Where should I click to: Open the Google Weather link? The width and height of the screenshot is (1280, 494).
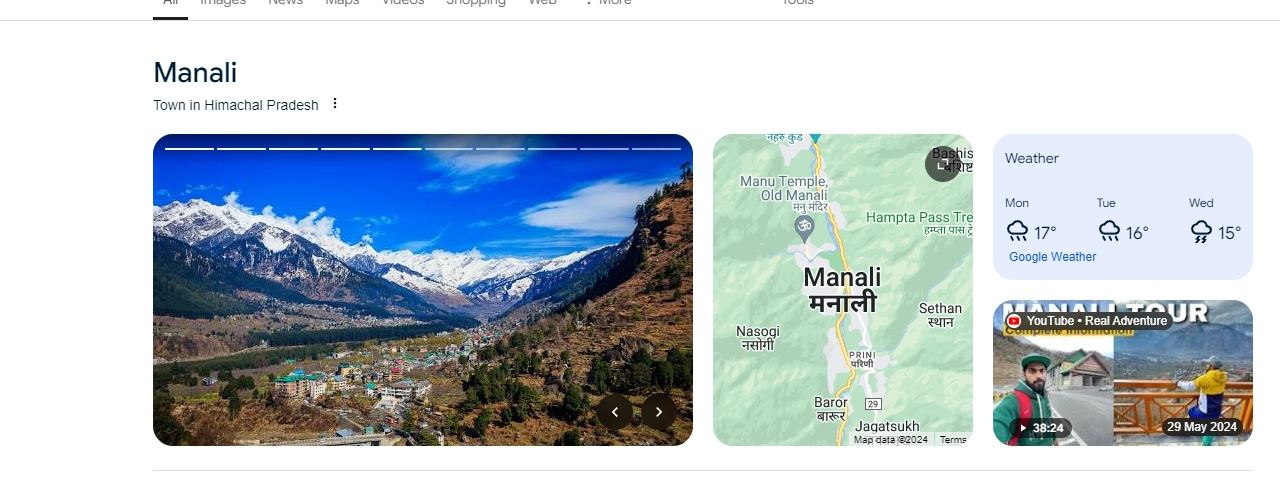pyautogui.click(x=1052, y=257)
